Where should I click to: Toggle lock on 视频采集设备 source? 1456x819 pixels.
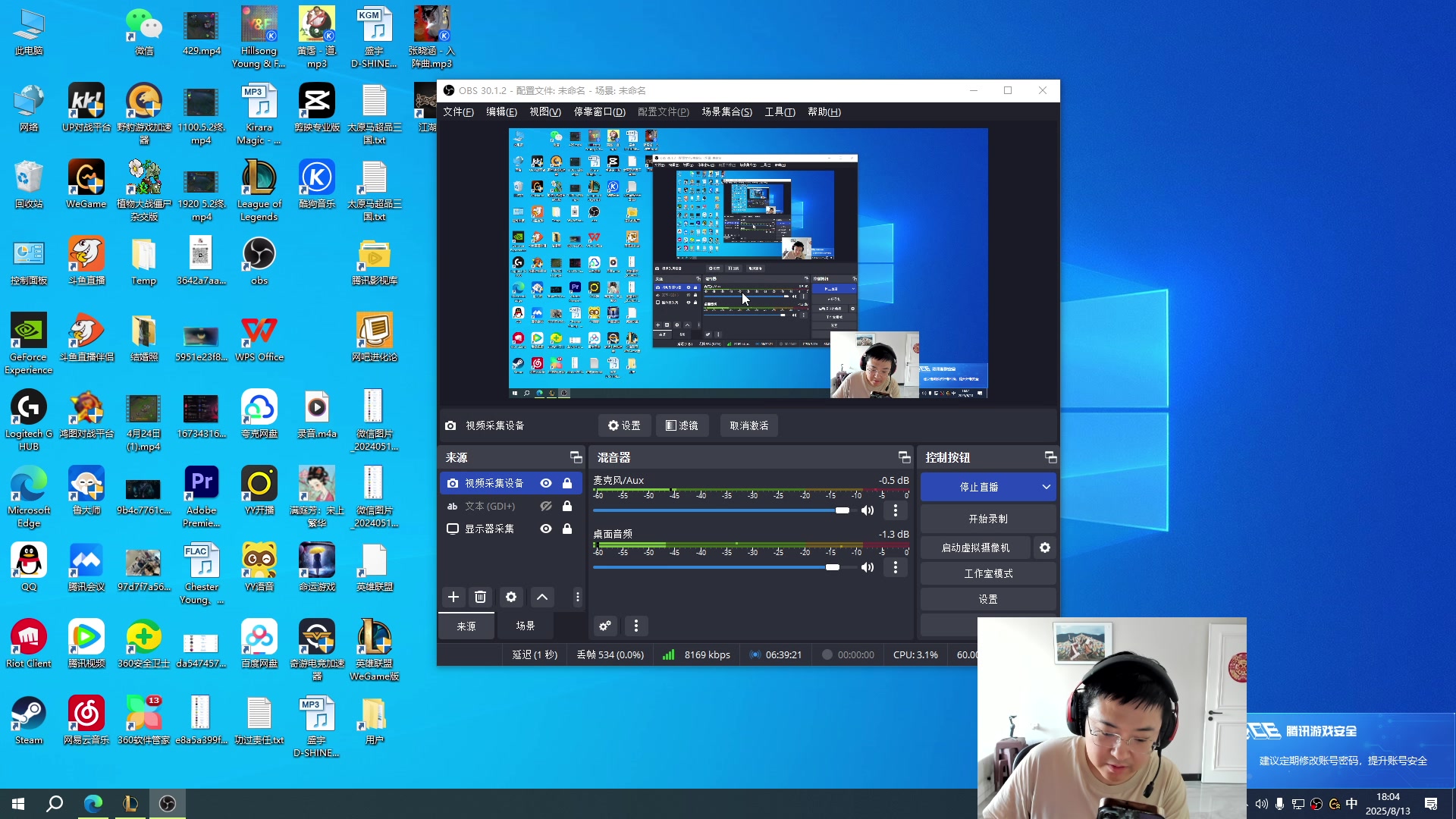pos(567,483)
